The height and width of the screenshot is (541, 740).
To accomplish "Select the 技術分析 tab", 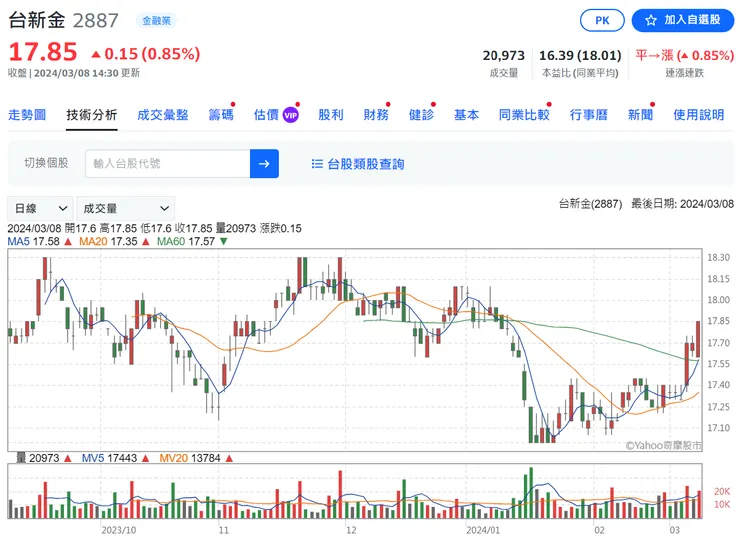I will pos(92,115).
